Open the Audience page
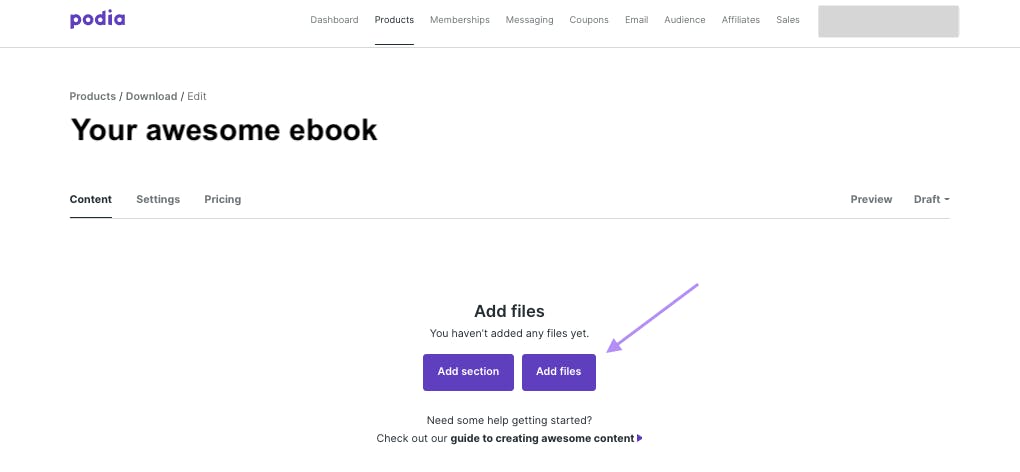The height and width of the screenshot is (472, 1020). [x=685, y=20]
